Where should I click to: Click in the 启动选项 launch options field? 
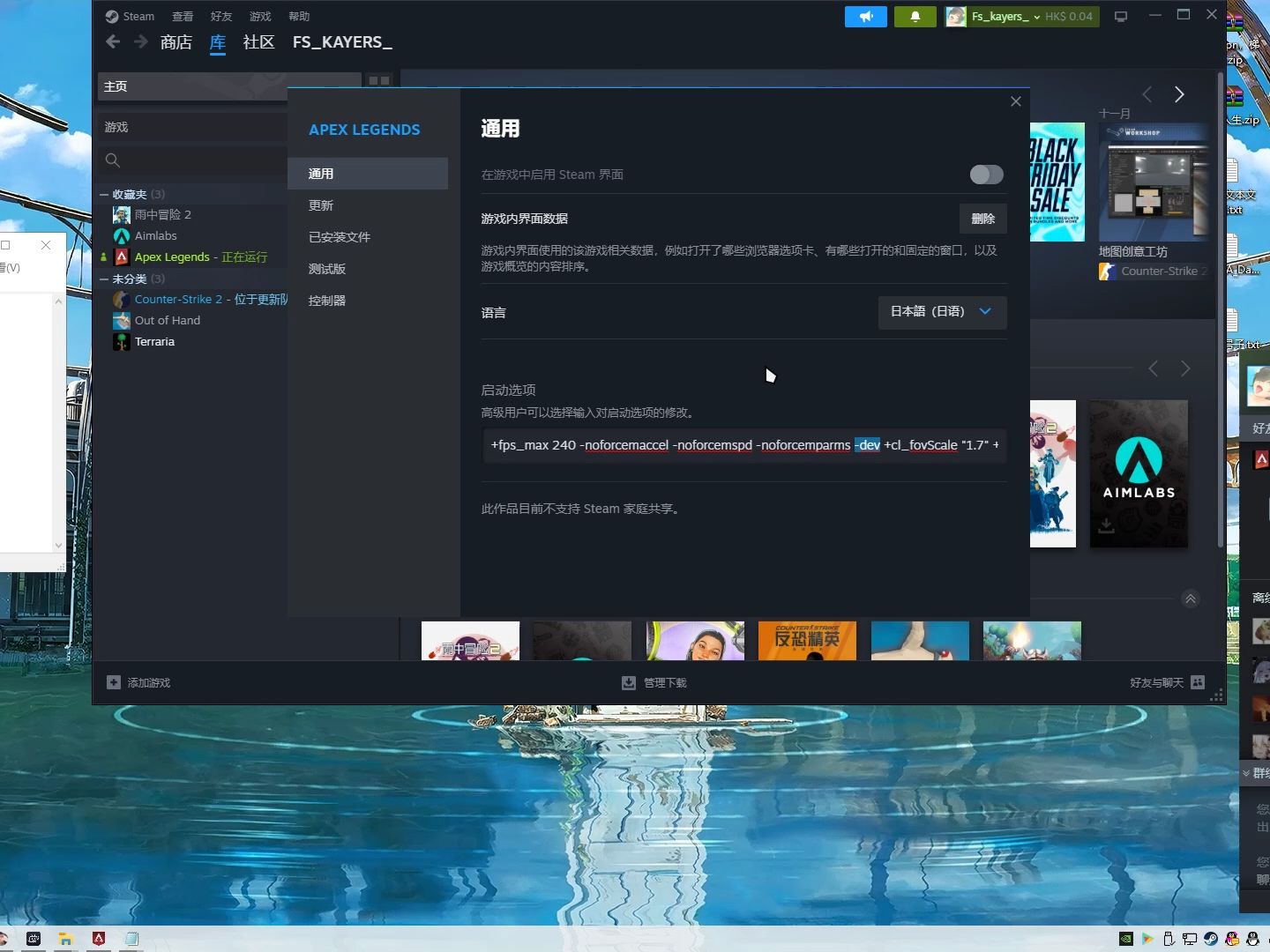tap(744, 445)
